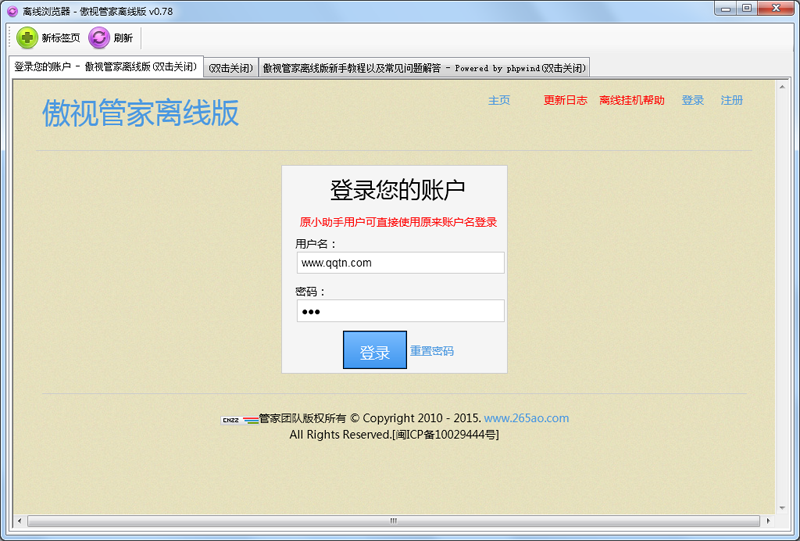The width and height of the screenshot is (800, 541).
Task: Focus the 密码 password field
Action: [x=400, y=311]
